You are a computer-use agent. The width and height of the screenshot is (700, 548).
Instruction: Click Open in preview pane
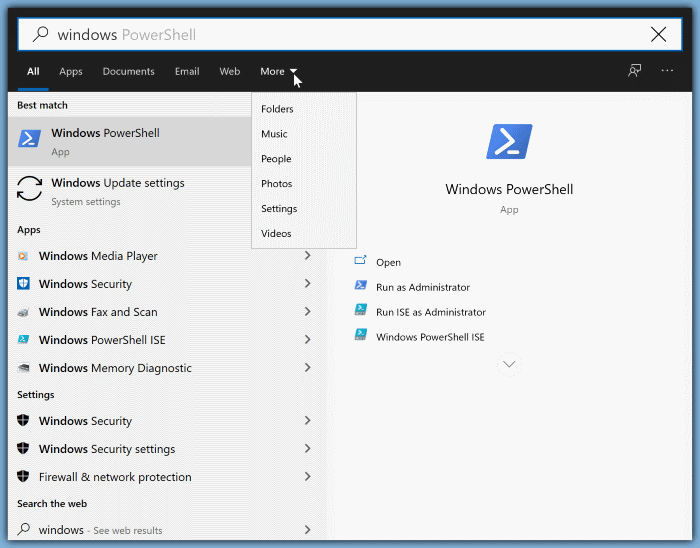pos(388,262)
